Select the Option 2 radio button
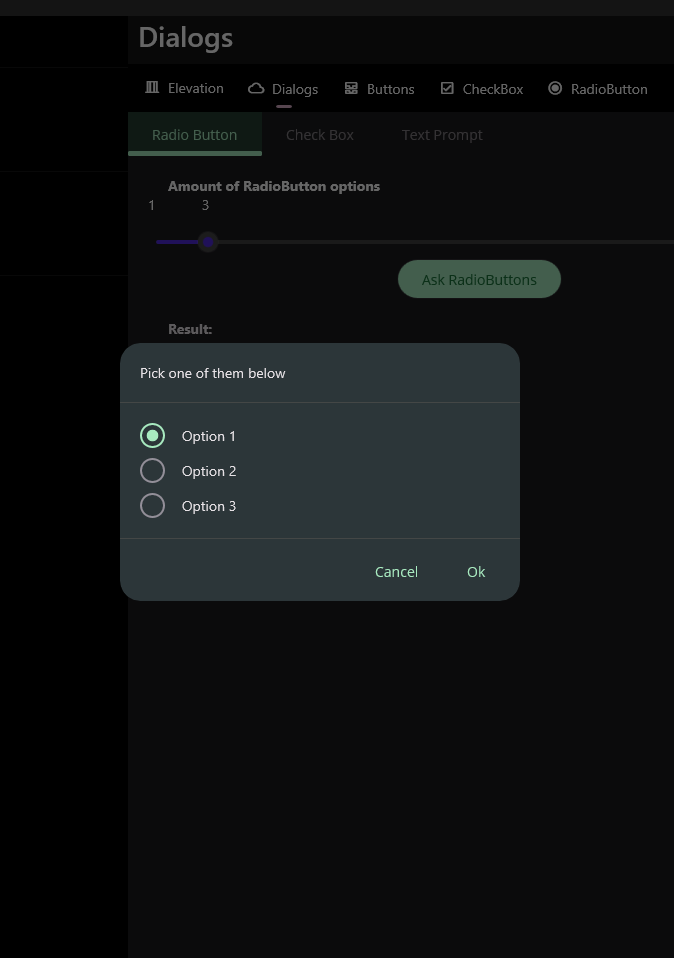Screen dimensions: 674x958 [x=152, y=470]
